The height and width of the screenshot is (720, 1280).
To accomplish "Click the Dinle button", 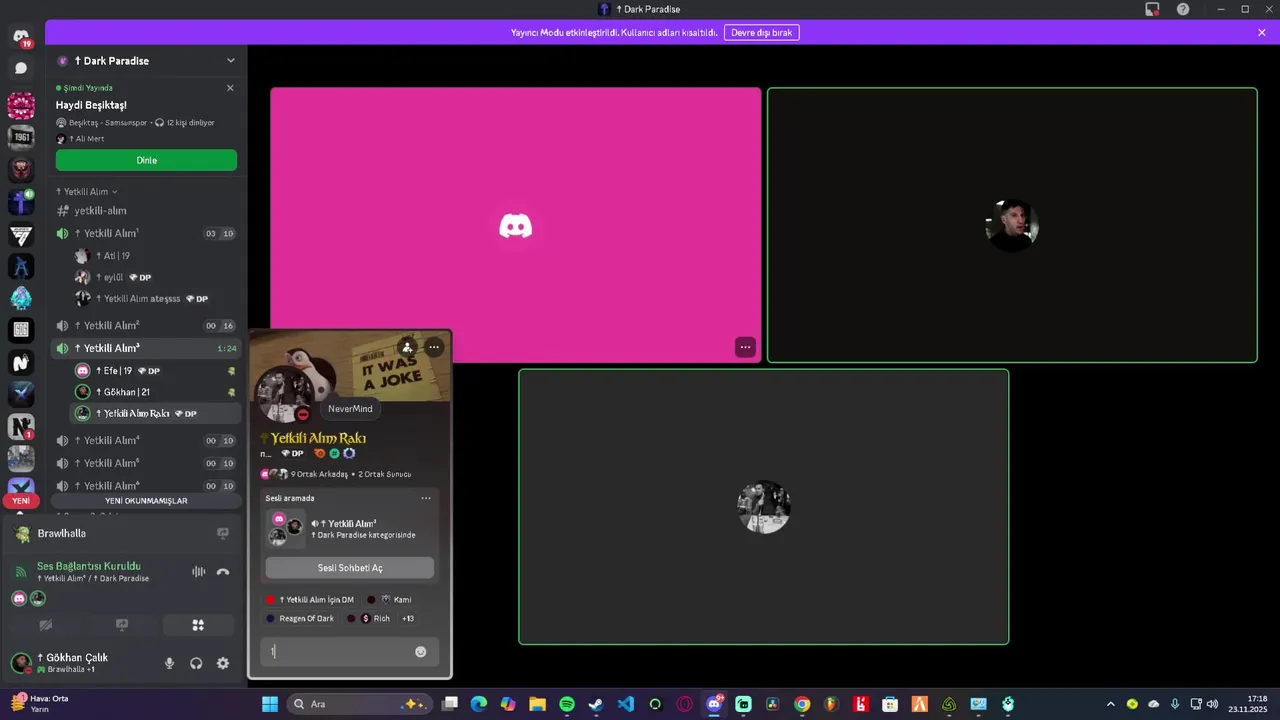I will [x=146, y=160].
